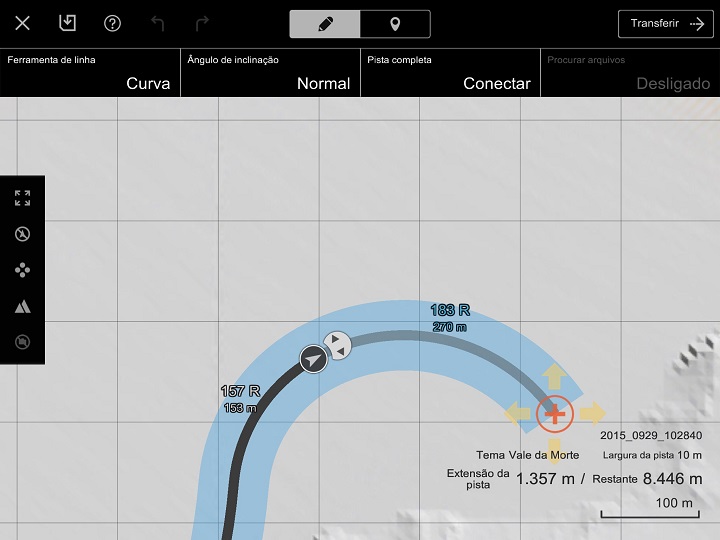Open the Ferramenta de linha Curva selector
The height and width of the screenshot is (540, 720).
[90, 73]
